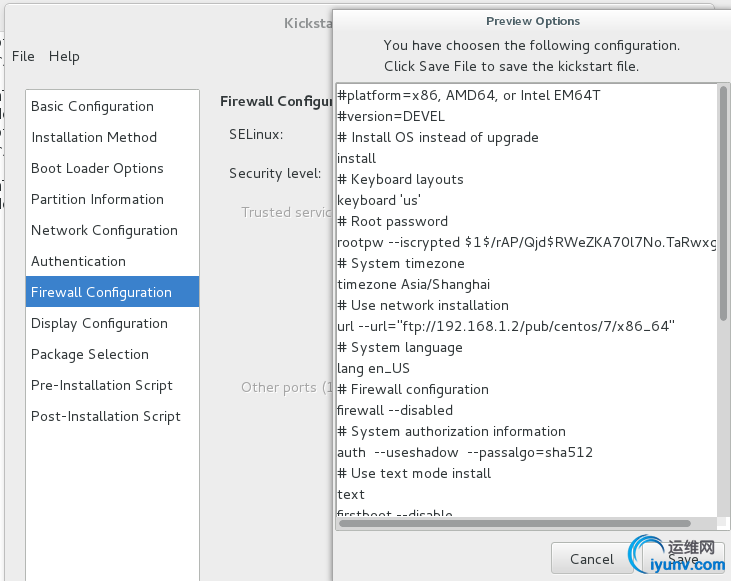Switch to Network Configuration

[x=104, y=230]
